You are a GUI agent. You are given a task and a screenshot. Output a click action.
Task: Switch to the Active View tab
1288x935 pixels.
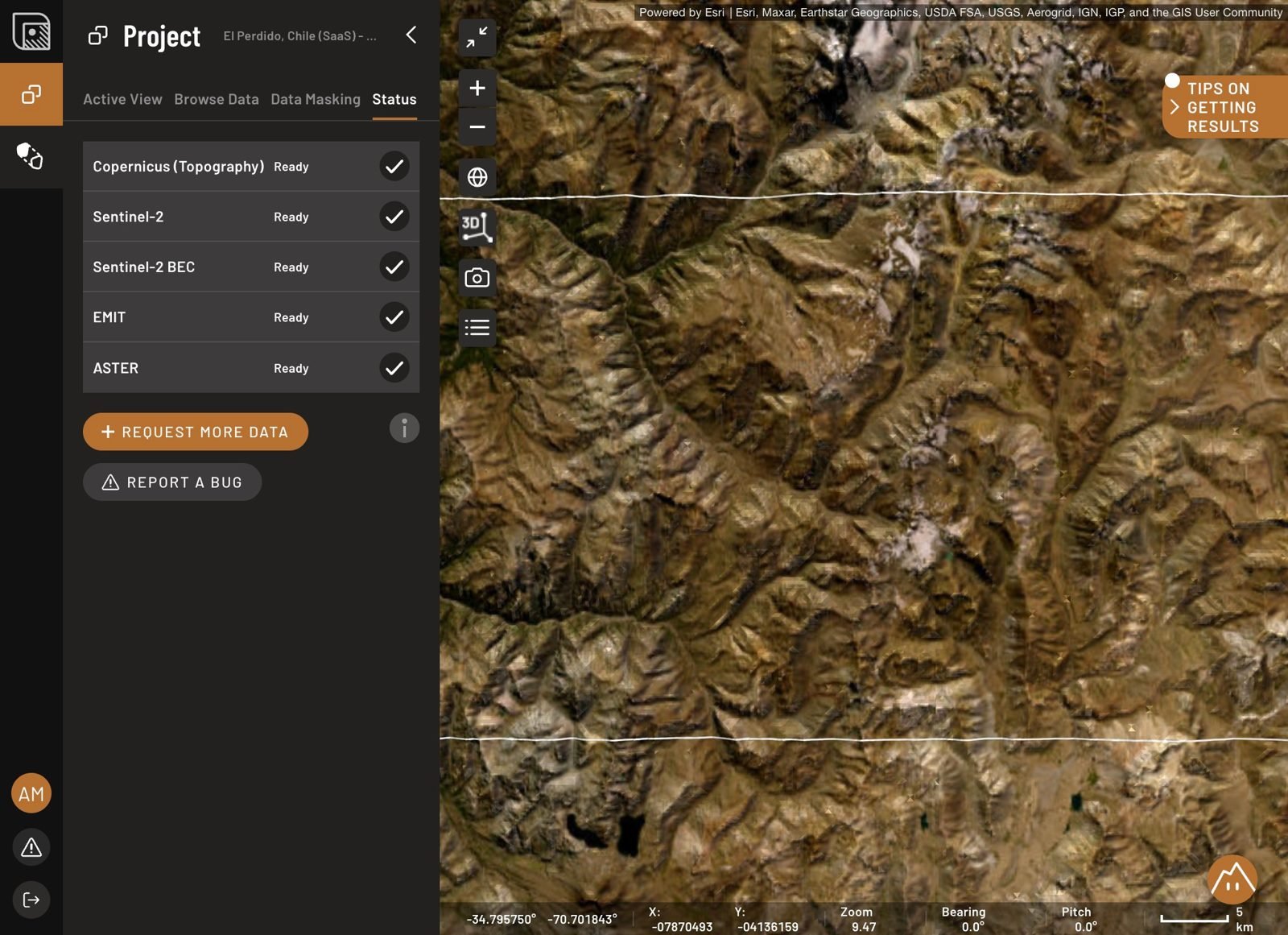122,99
